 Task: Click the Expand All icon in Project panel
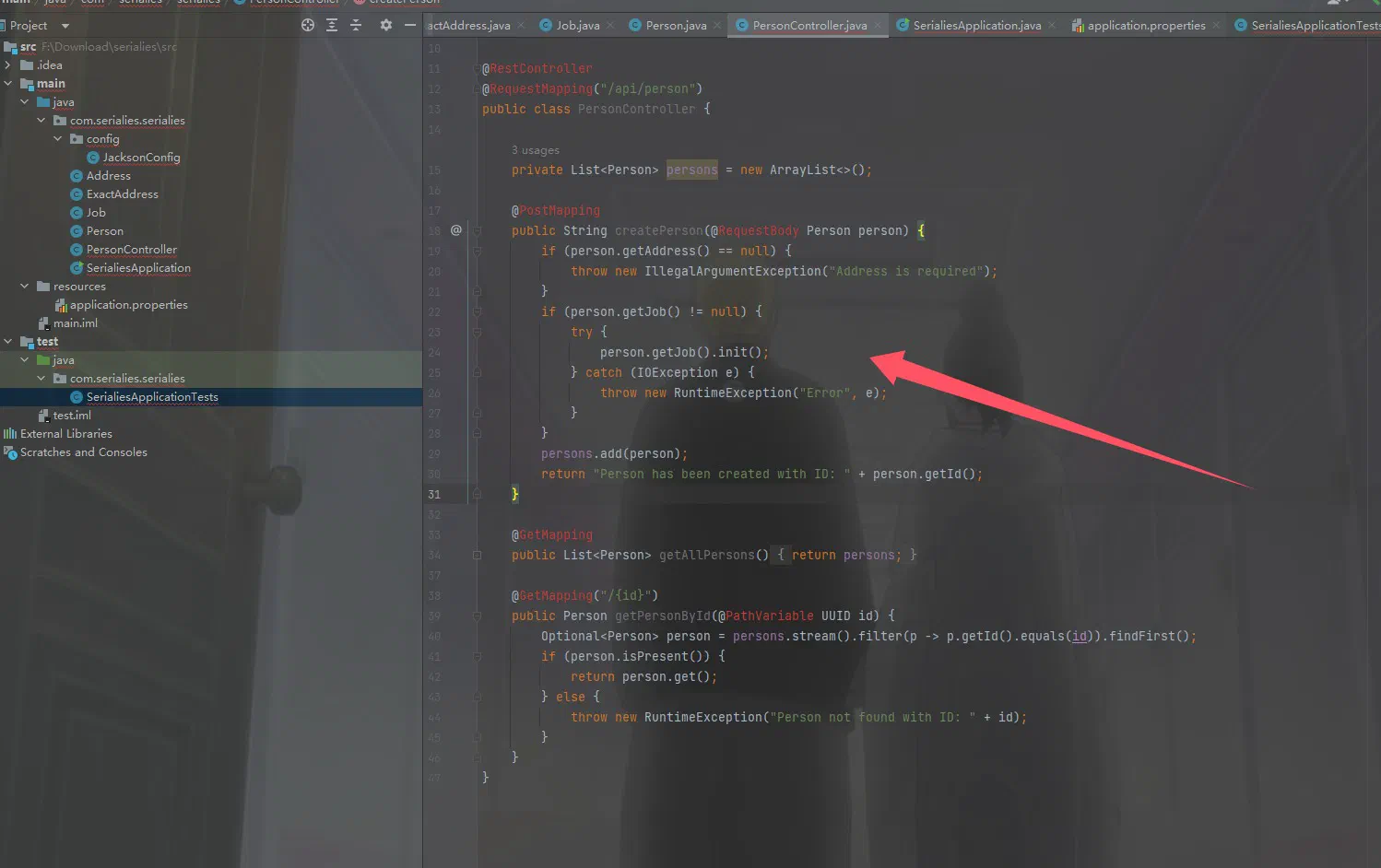point(332,25)
